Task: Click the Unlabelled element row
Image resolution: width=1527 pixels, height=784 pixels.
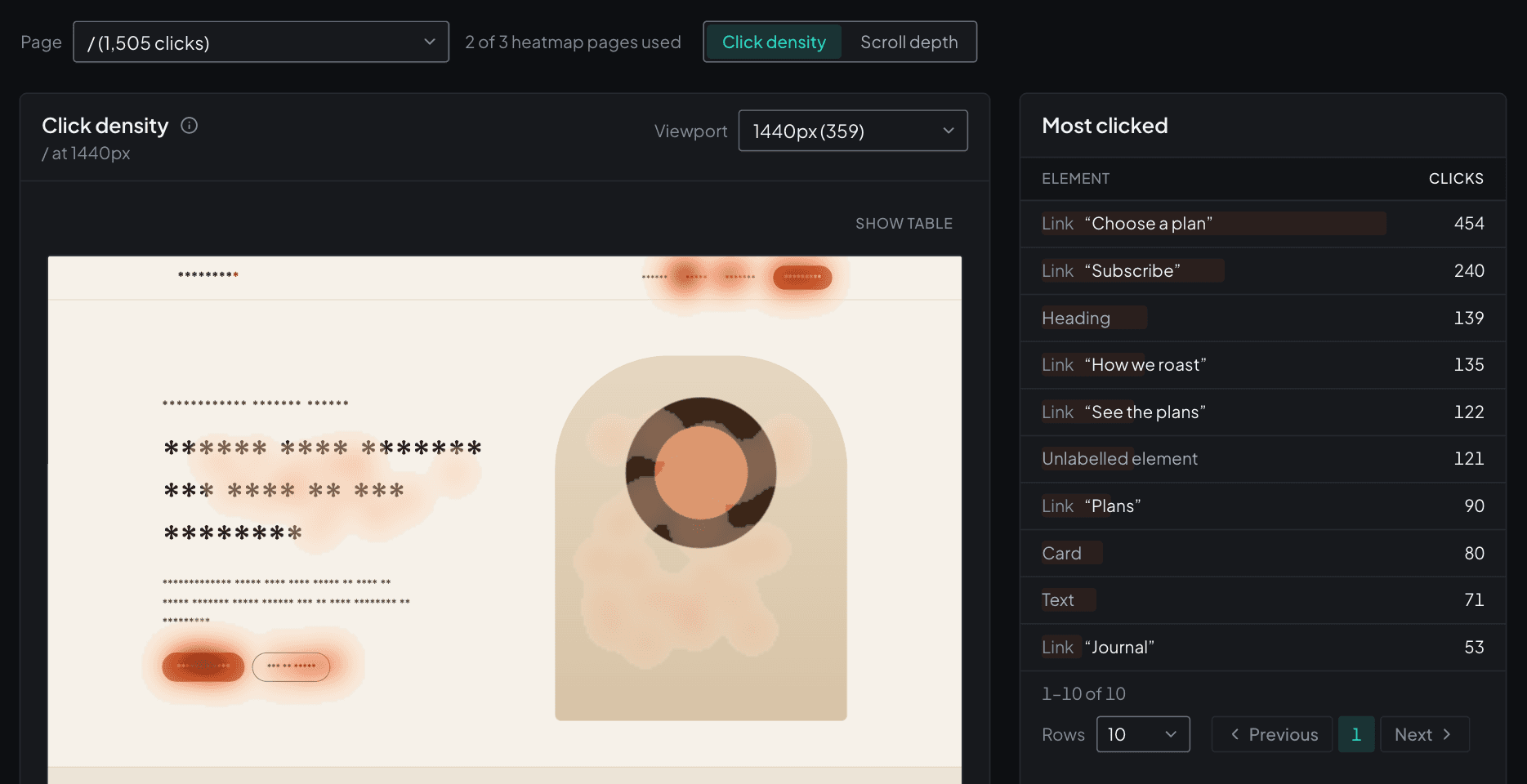Action: click(1263, 459)
